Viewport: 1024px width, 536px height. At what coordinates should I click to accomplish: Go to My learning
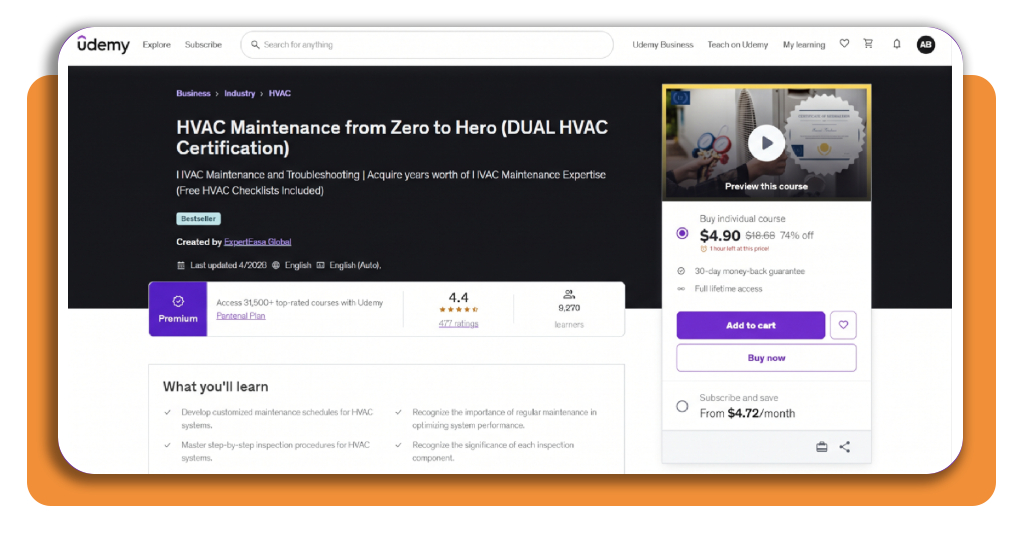pyautogui.click(x=804, y=44)
